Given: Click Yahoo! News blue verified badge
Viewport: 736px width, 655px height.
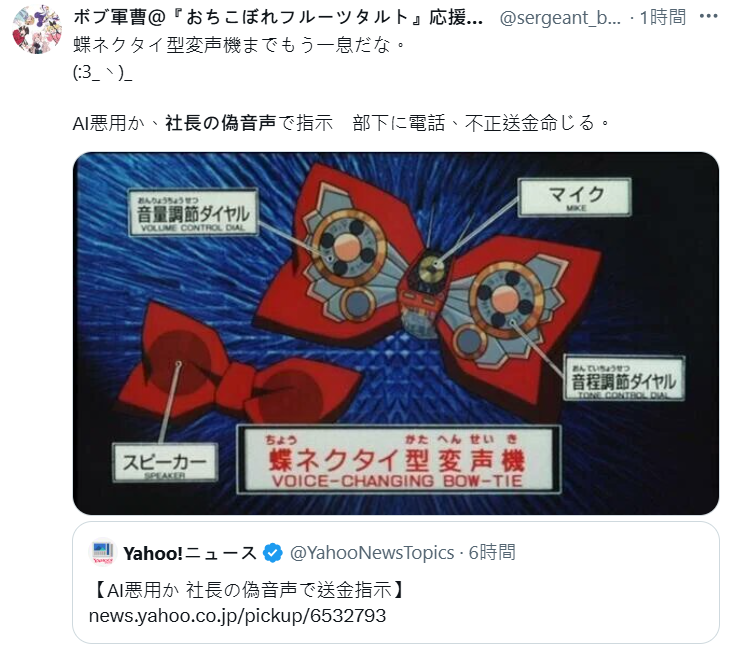Looking at the screenshot, I should (272, 553).
